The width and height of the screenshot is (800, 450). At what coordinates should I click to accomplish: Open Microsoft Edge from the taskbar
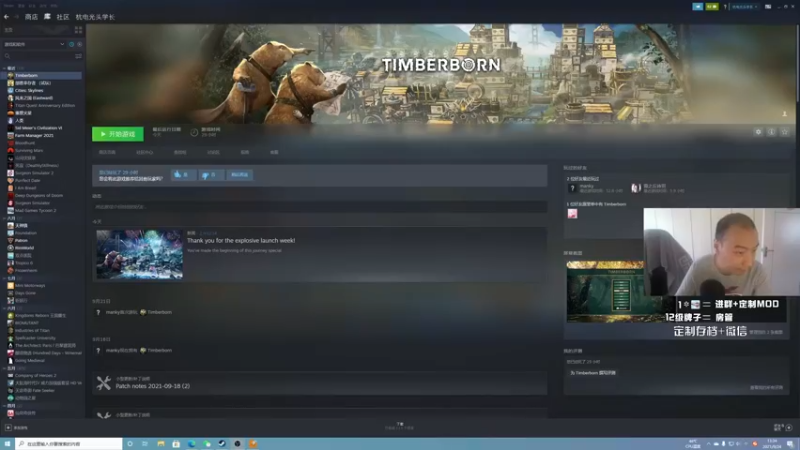click(191, 444)
